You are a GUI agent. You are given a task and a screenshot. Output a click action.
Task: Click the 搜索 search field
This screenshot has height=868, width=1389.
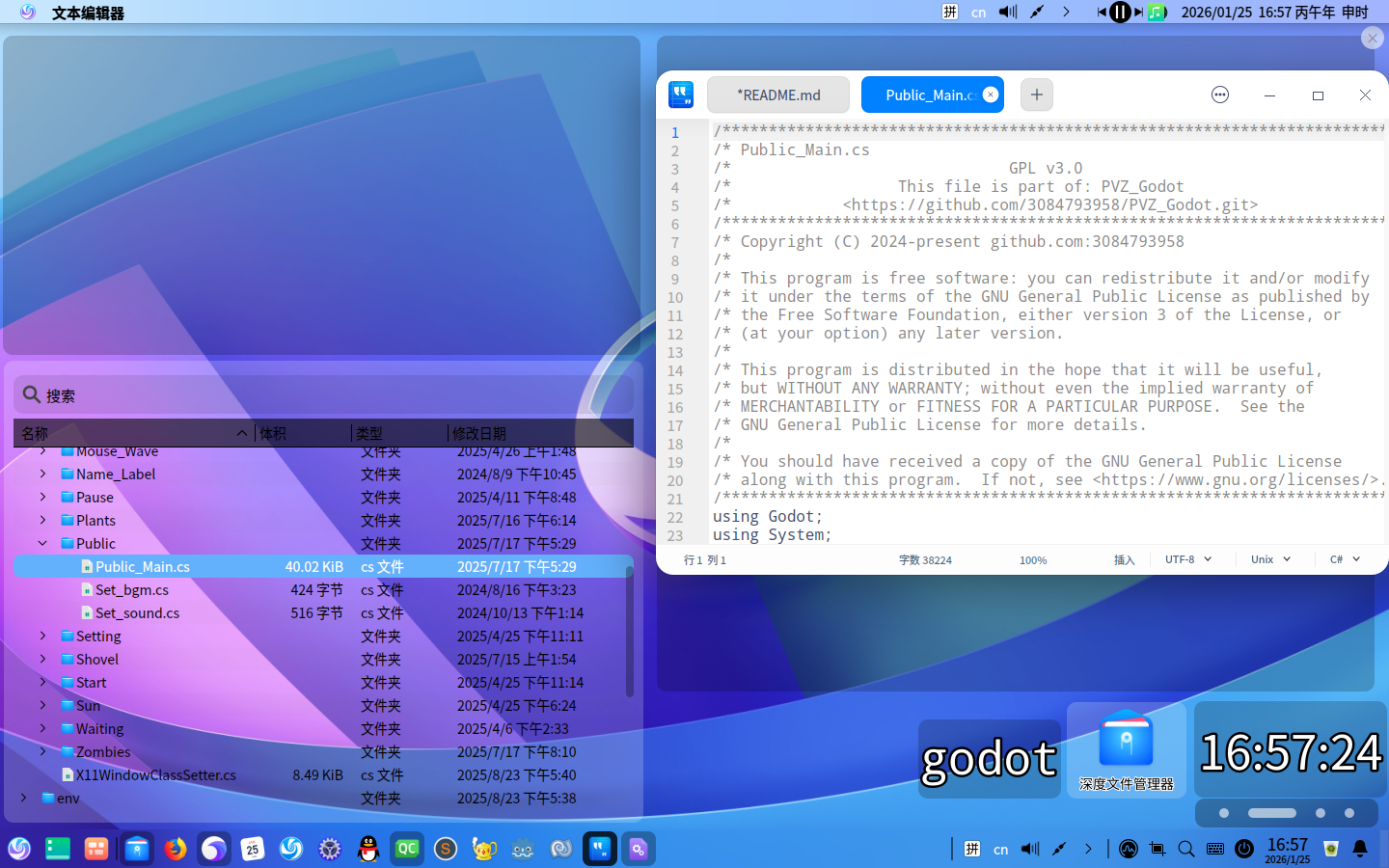(x=323, y=395)
